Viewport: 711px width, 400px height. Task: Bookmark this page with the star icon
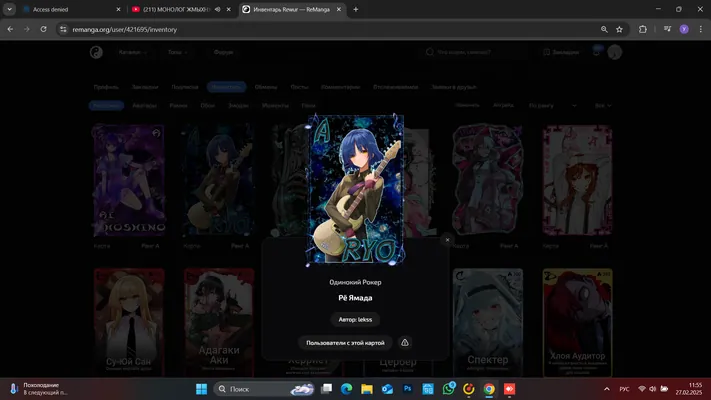(619, 29)
